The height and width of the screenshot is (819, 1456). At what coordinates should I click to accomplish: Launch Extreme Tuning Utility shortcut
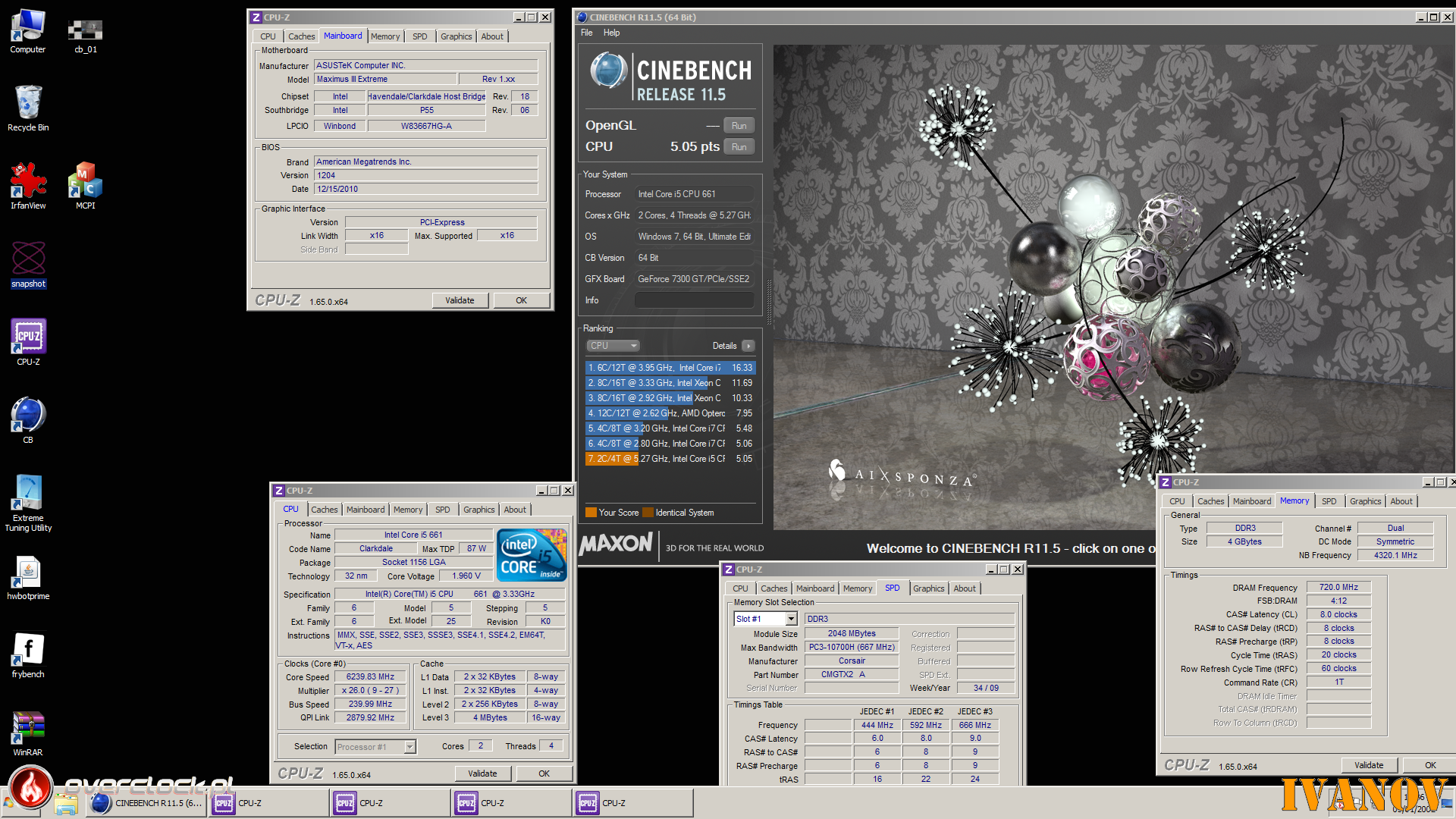pos(28,503)
